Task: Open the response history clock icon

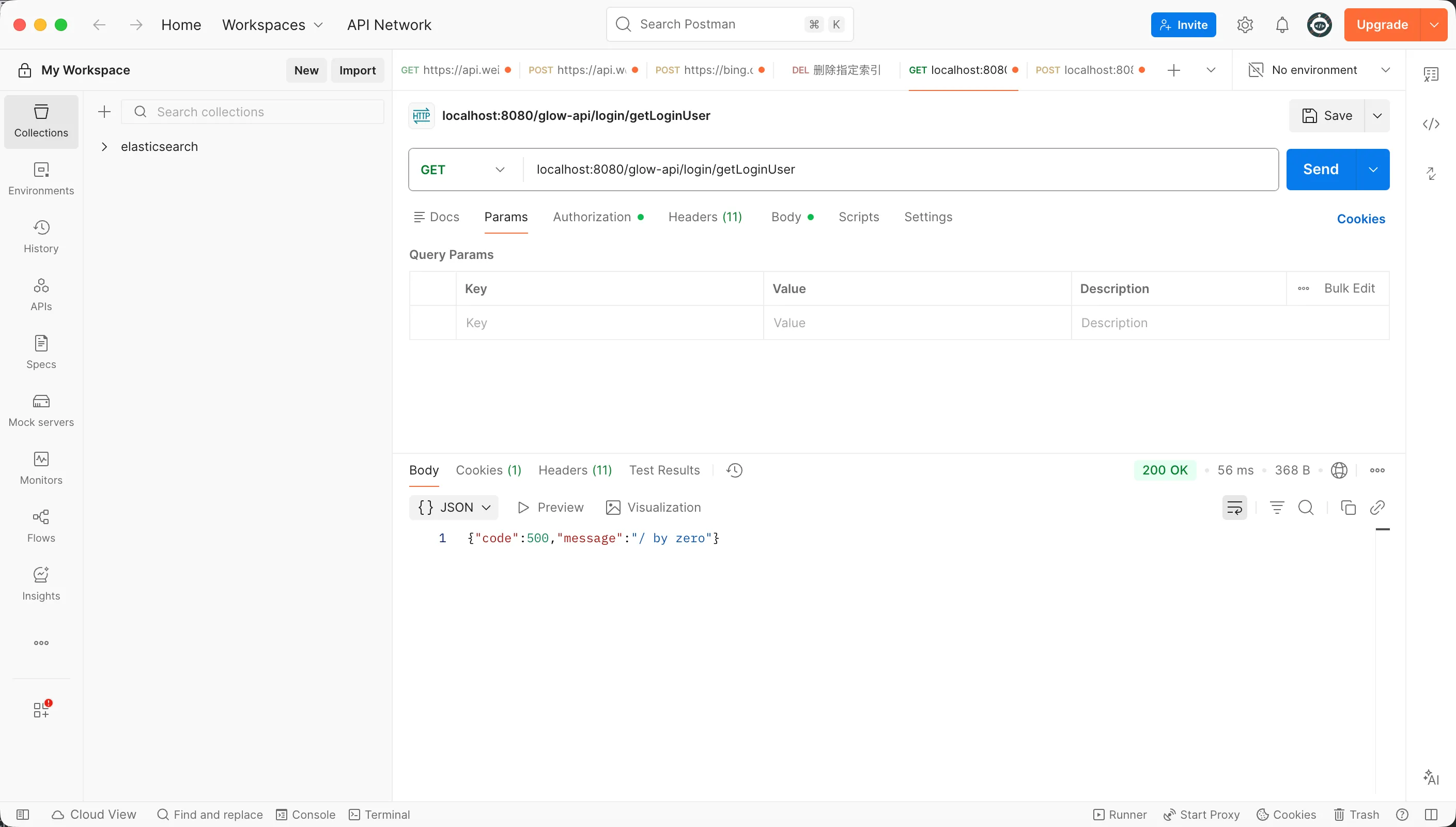Action: pos(735,470)
